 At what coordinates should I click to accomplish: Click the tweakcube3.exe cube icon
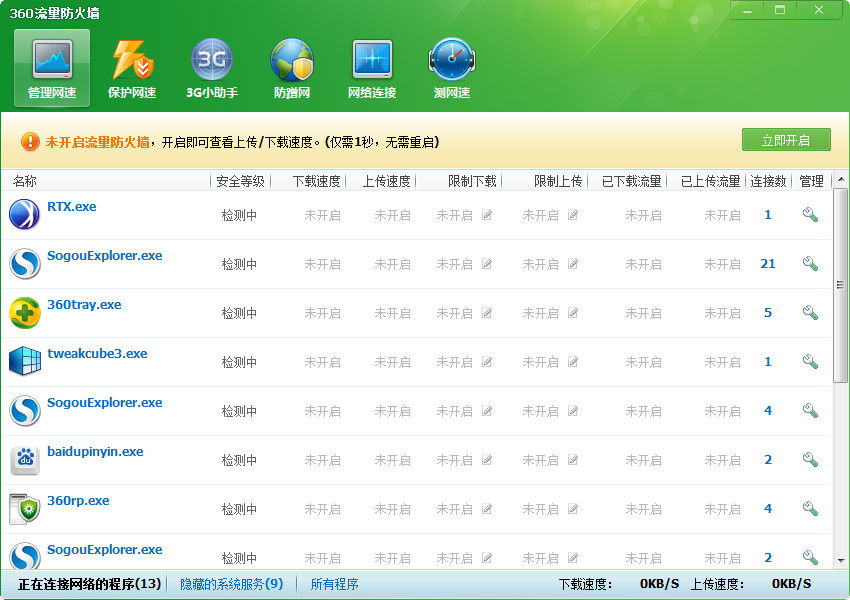tap(24, 361)
